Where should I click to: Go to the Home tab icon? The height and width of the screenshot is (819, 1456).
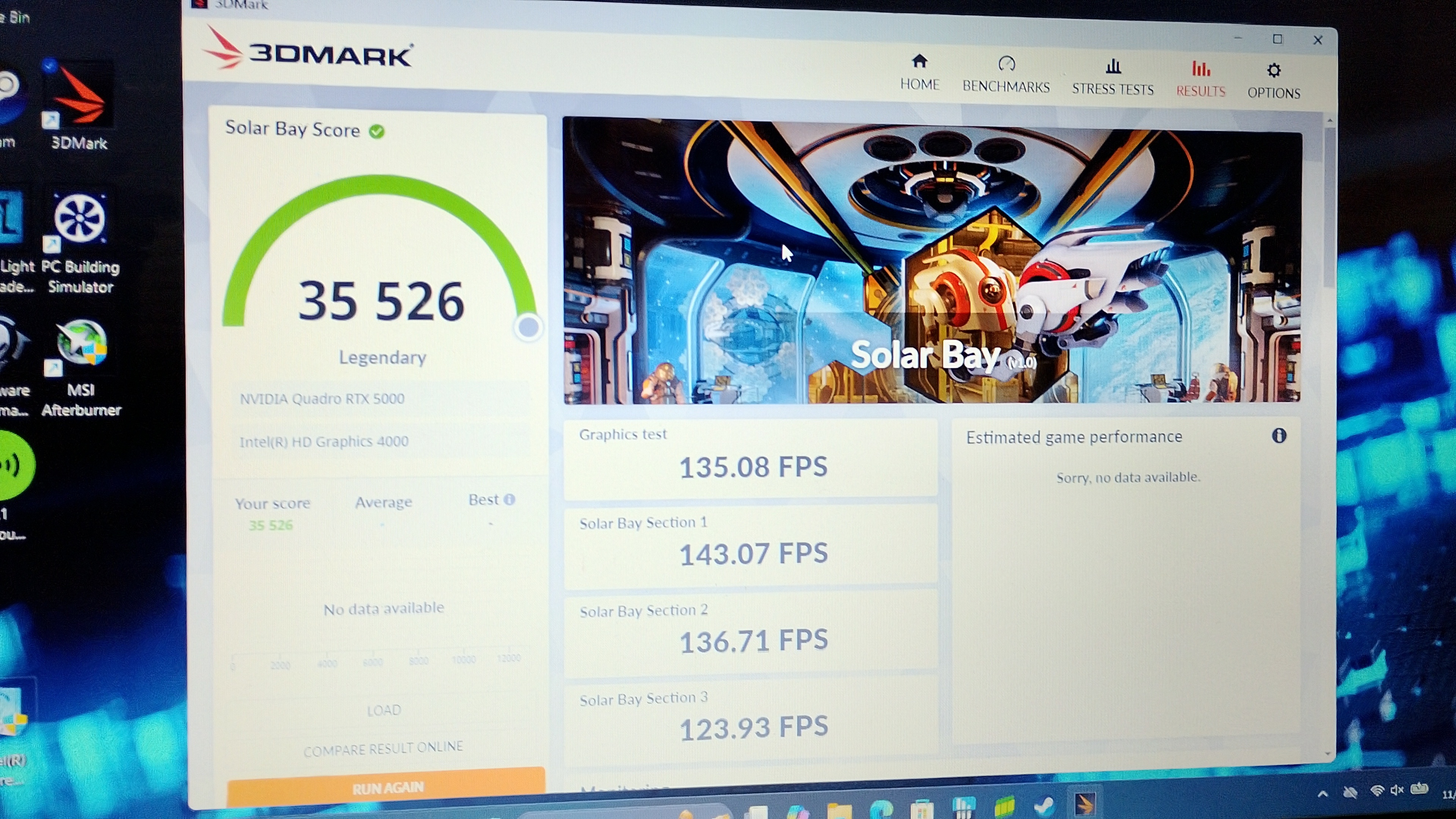pyautogui.click(x=919, y=61)
